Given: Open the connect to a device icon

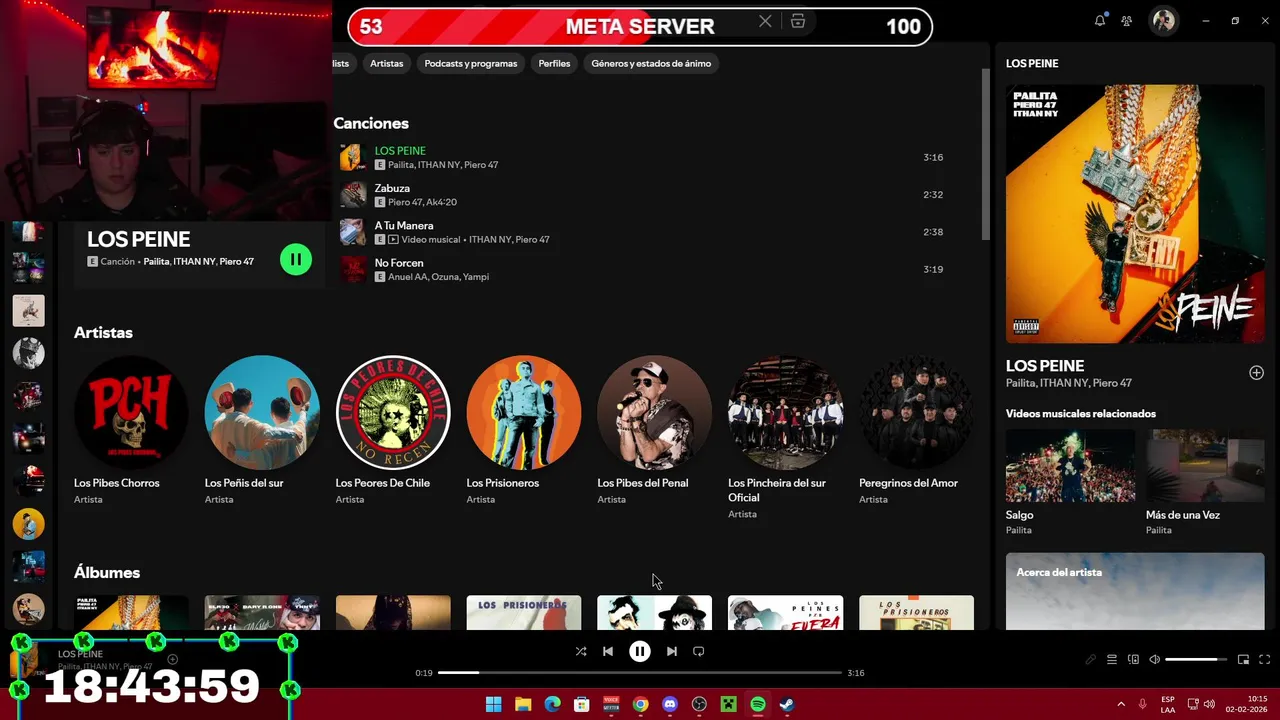Looking at the screenshot, I should (1133, 659).
